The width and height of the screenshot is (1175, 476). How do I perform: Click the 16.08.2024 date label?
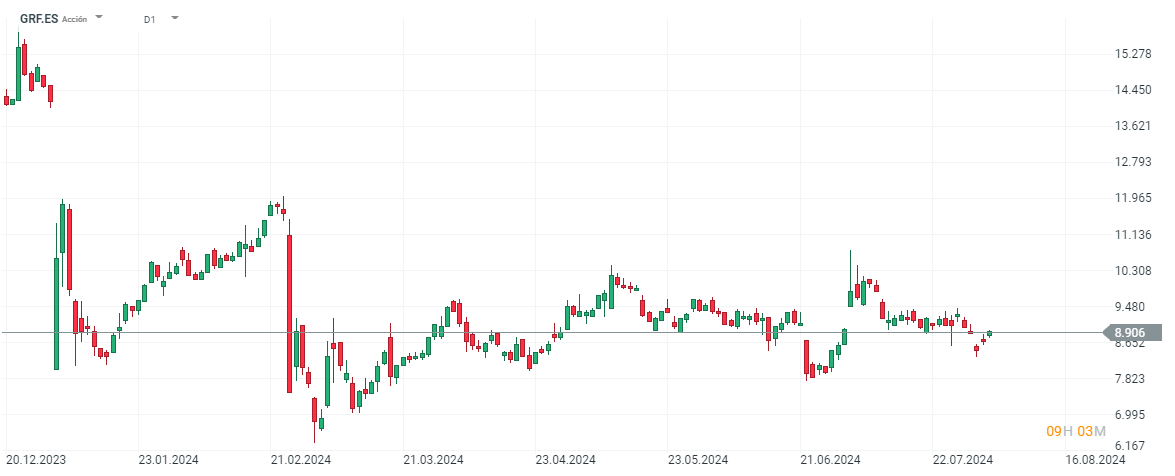pyautogui.click(x=1095, y=460)
